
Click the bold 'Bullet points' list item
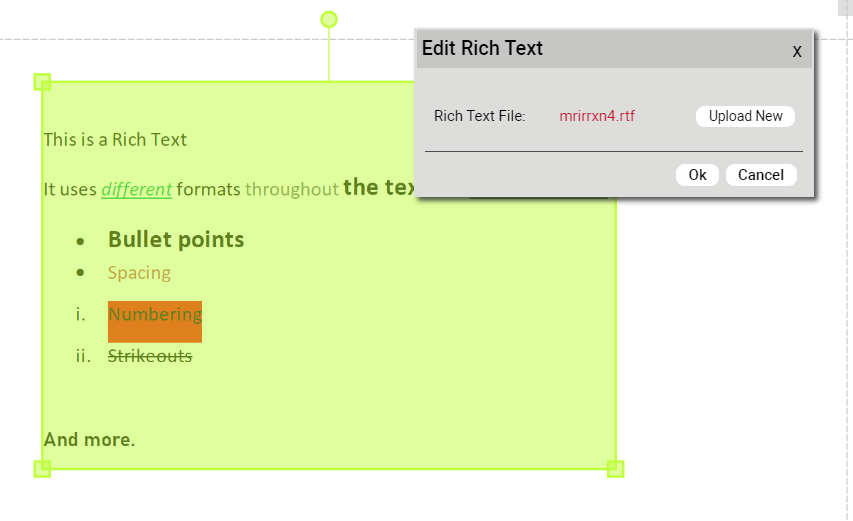tap(176, 239)
